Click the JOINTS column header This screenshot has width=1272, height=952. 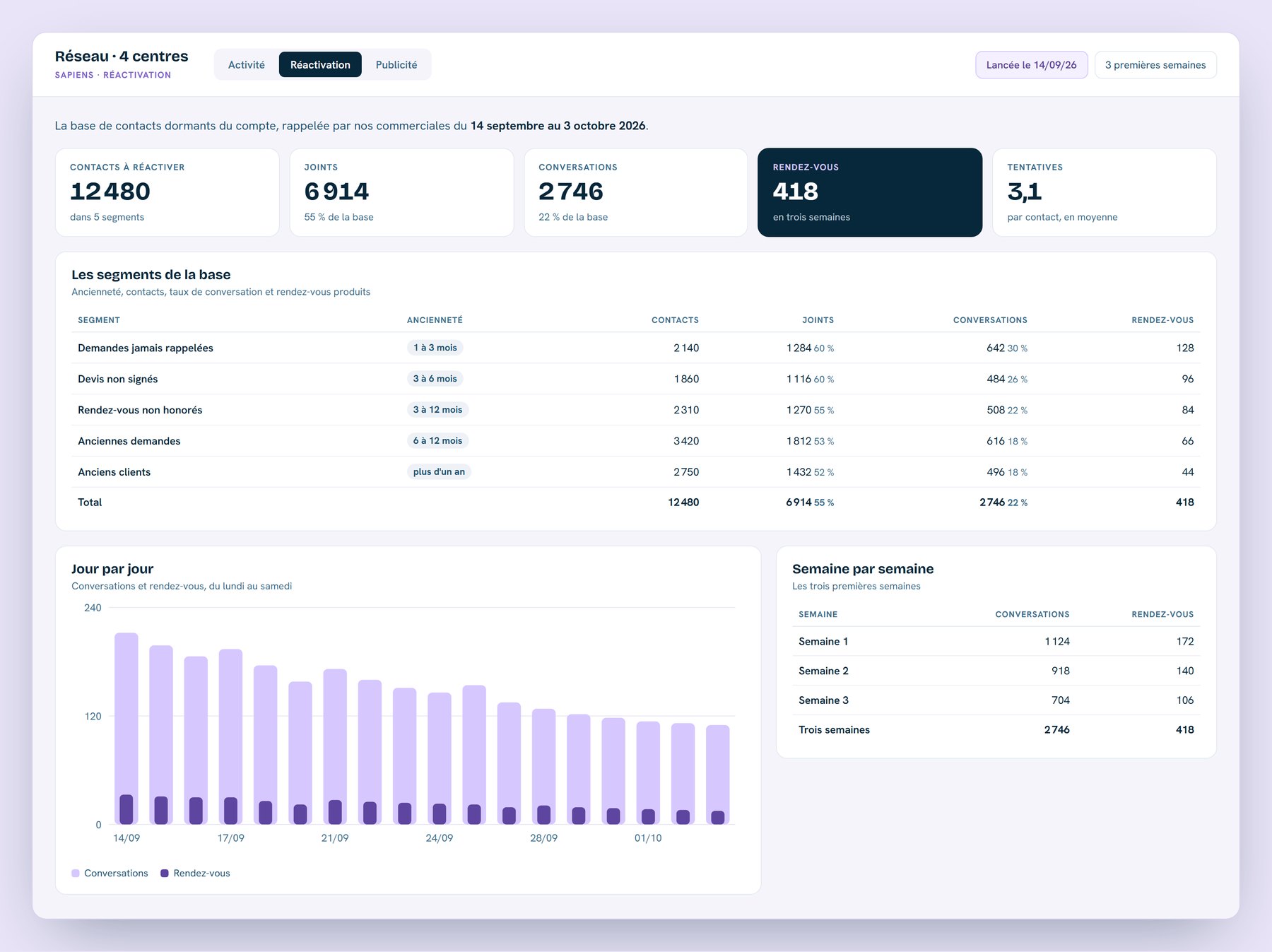coord(818,320)
